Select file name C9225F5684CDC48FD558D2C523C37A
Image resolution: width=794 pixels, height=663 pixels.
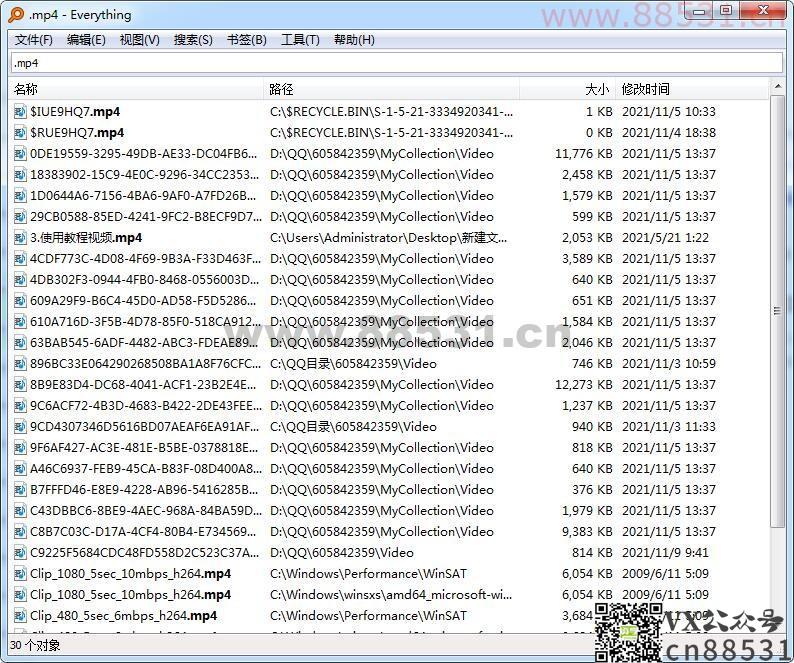coord(144,553)
